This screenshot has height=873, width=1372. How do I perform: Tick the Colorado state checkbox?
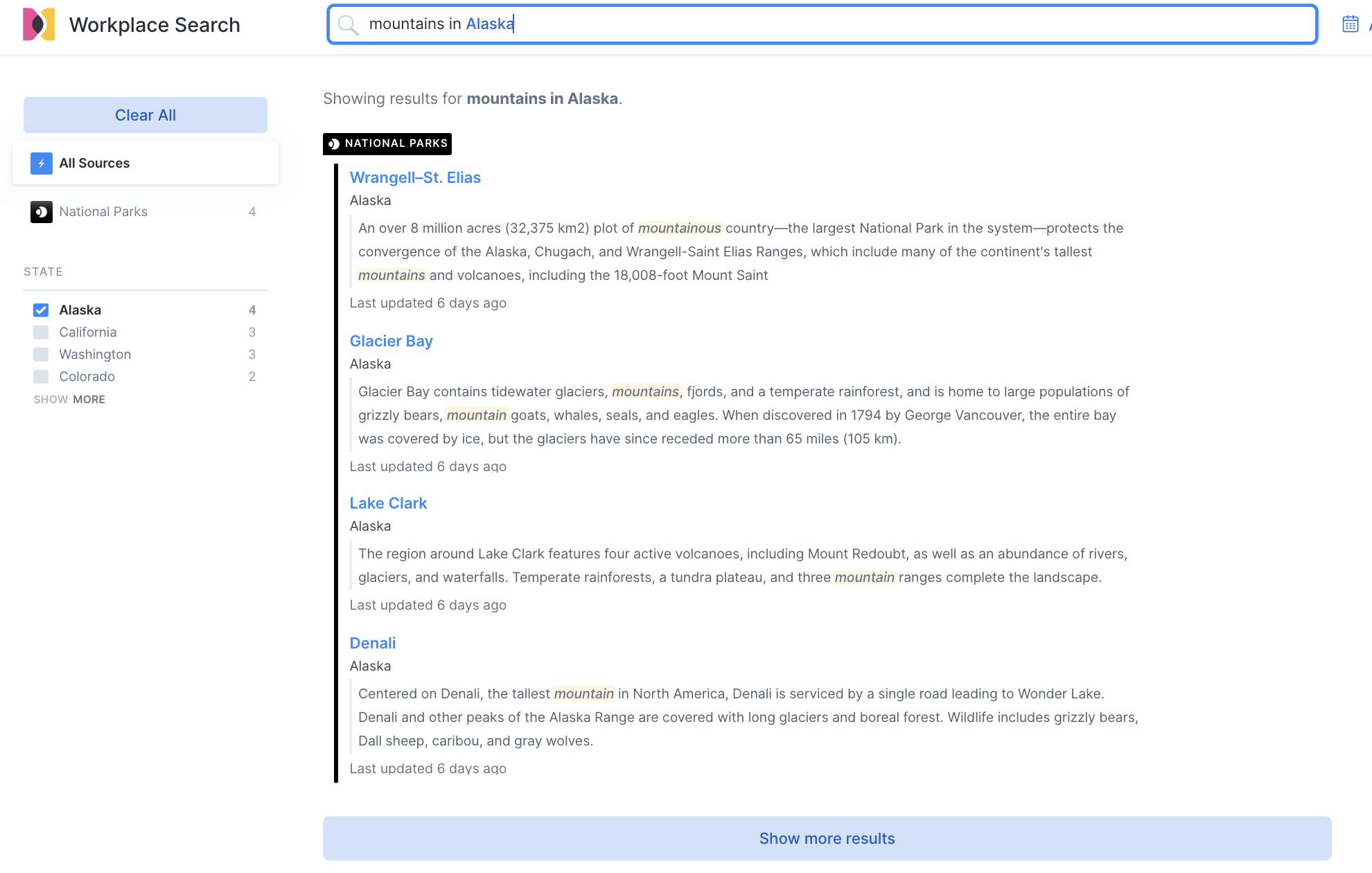pos(41,377)
